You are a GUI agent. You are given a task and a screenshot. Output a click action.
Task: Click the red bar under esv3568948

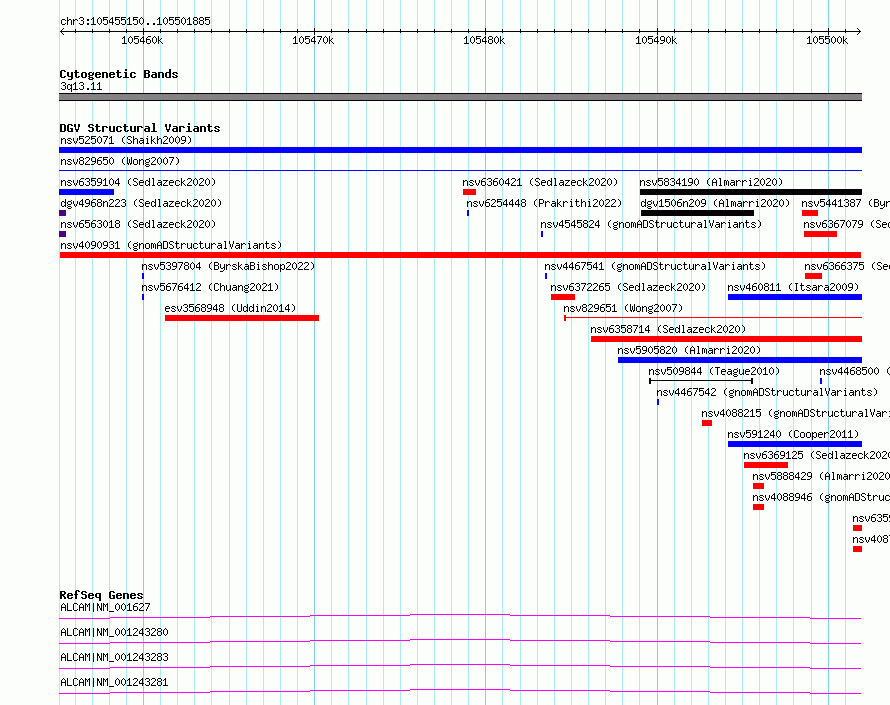242,318
